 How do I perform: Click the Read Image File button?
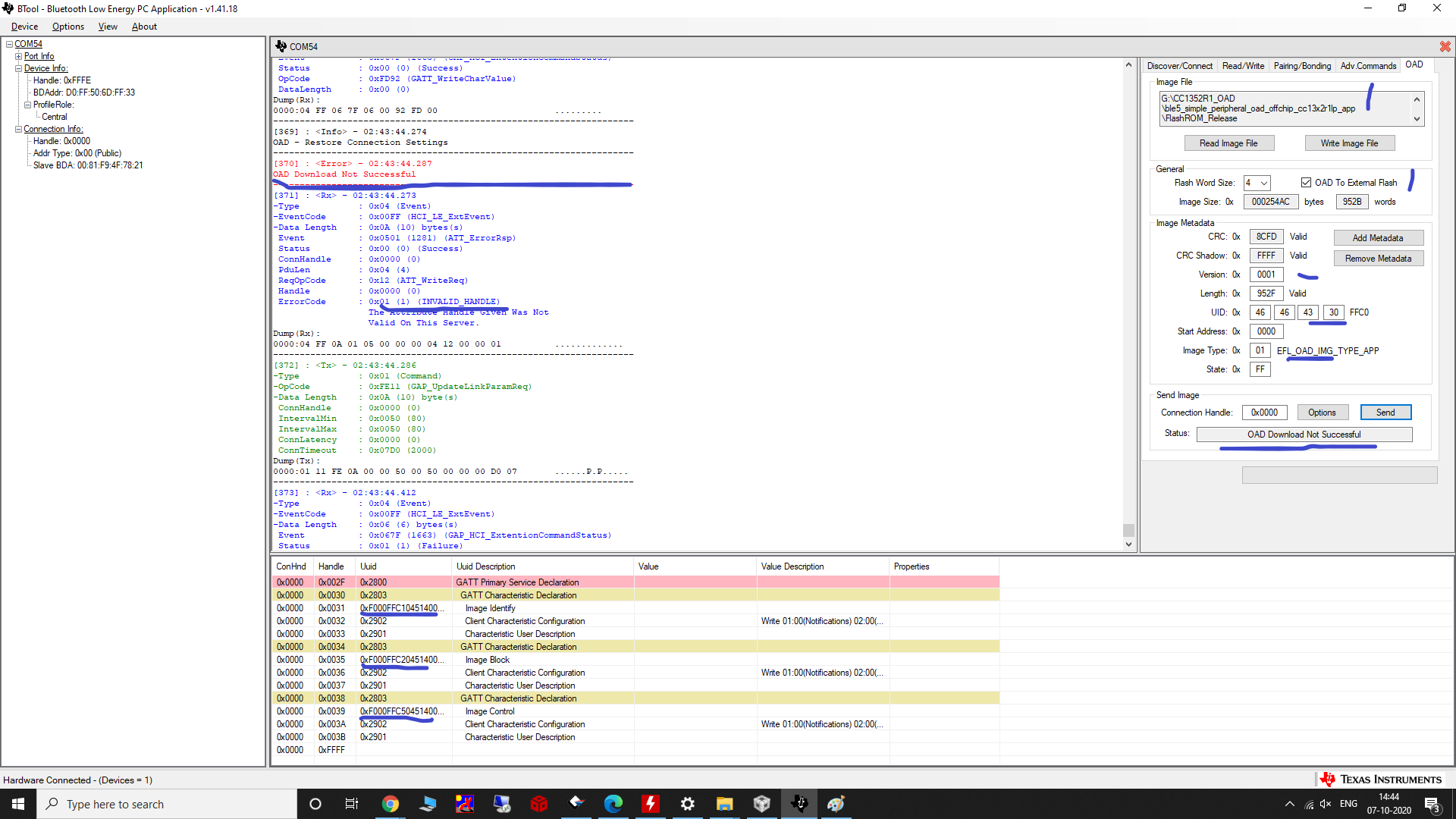coord(1228,143)
